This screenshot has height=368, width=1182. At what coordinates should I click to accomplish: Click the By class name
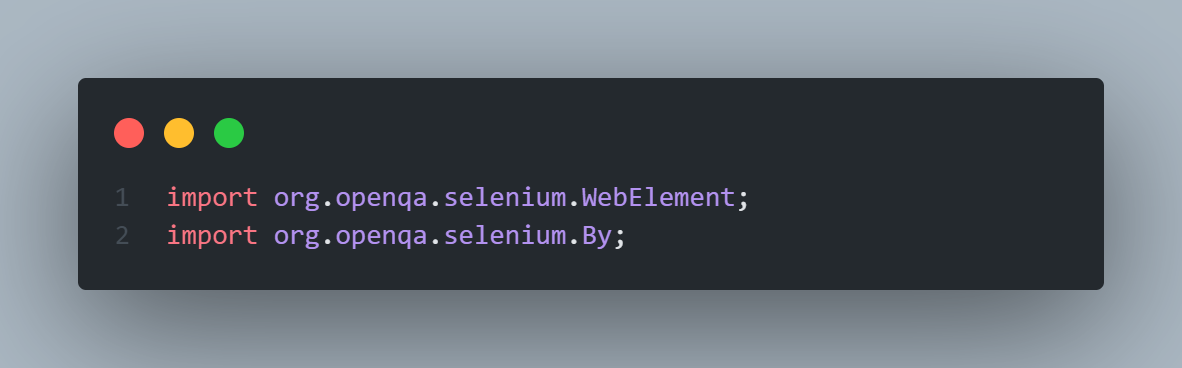(x=597, y=237)
